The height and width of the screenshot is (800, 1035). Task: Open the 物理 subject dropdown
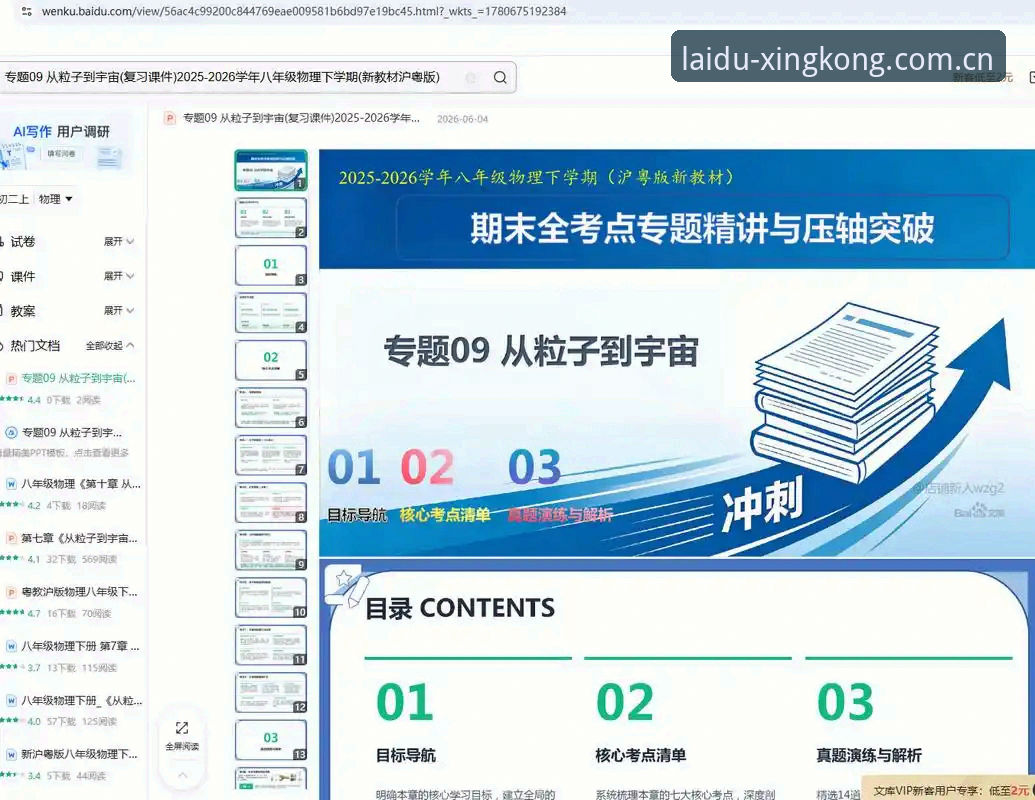click(x=55, y=199)
